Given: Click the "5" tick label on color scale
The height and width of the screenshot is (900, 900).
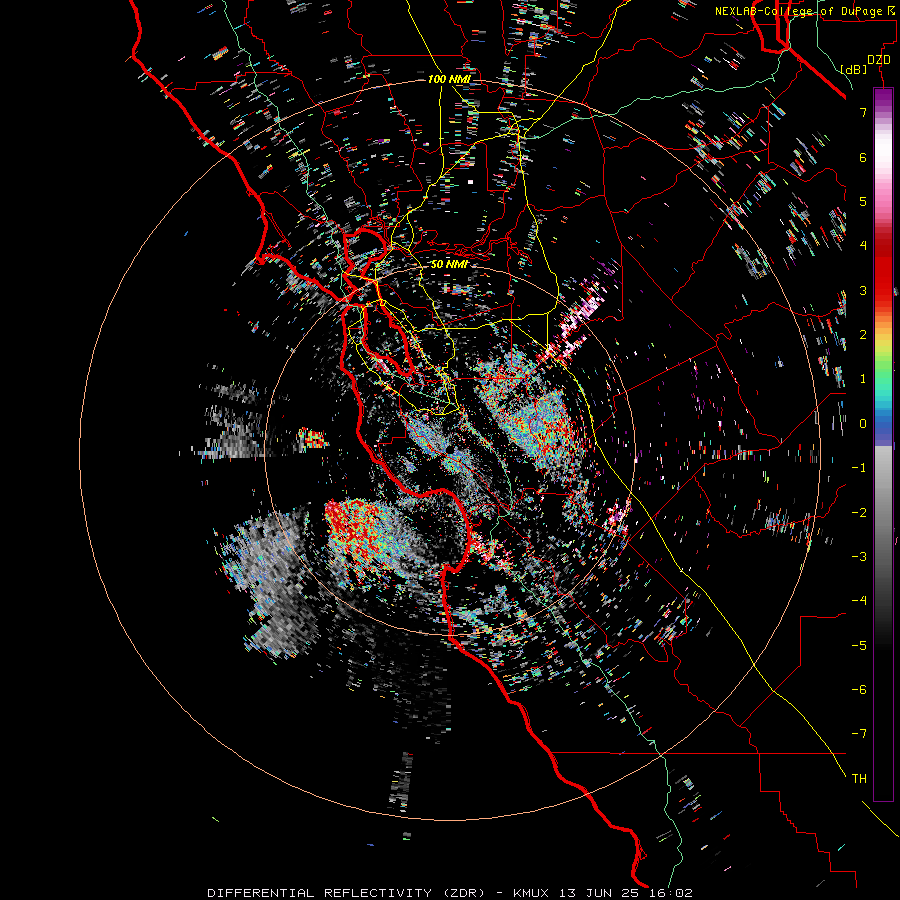Looking at the screenshot, I should click(x=863, y=201).
